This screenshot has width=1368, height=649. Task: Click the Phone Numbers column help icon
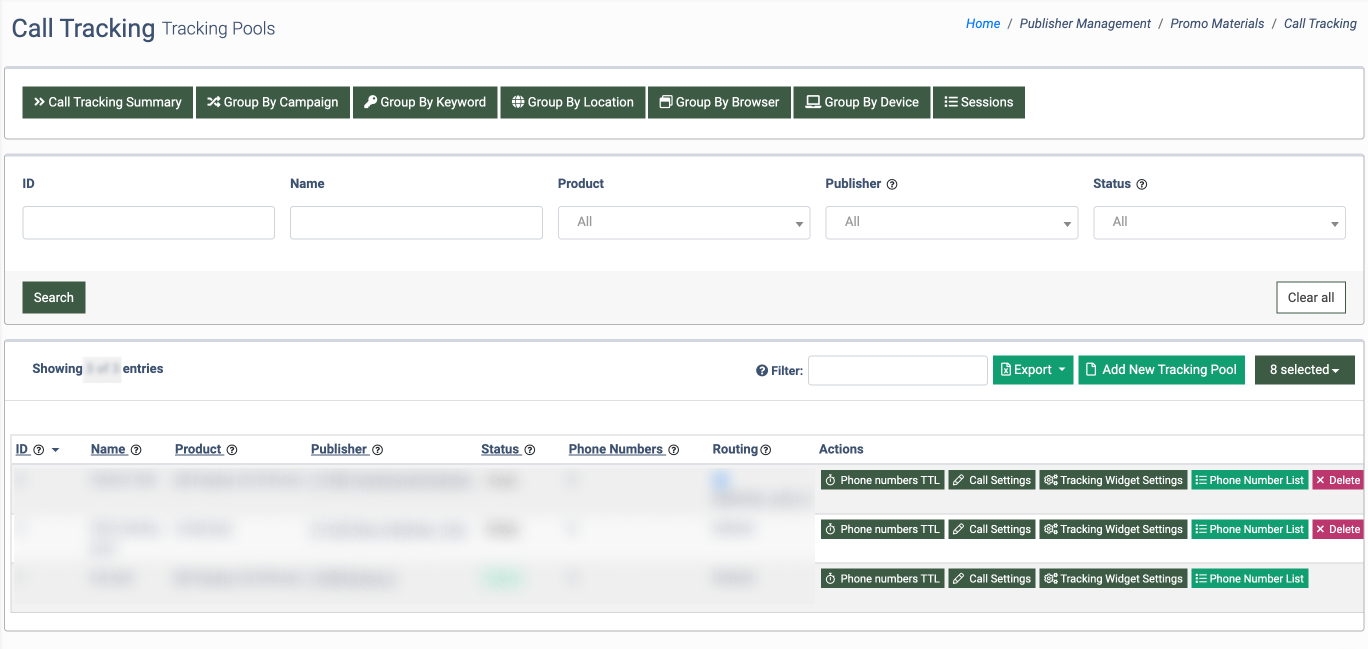[674, 450]
